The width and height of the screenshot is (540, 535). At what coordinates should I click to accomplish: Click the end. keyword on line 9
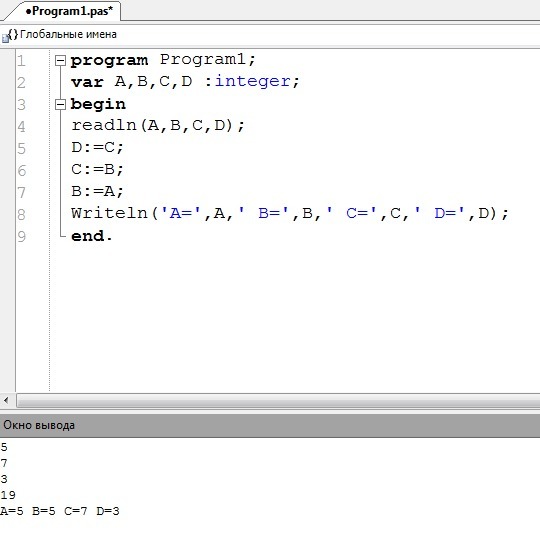point(91,236)
